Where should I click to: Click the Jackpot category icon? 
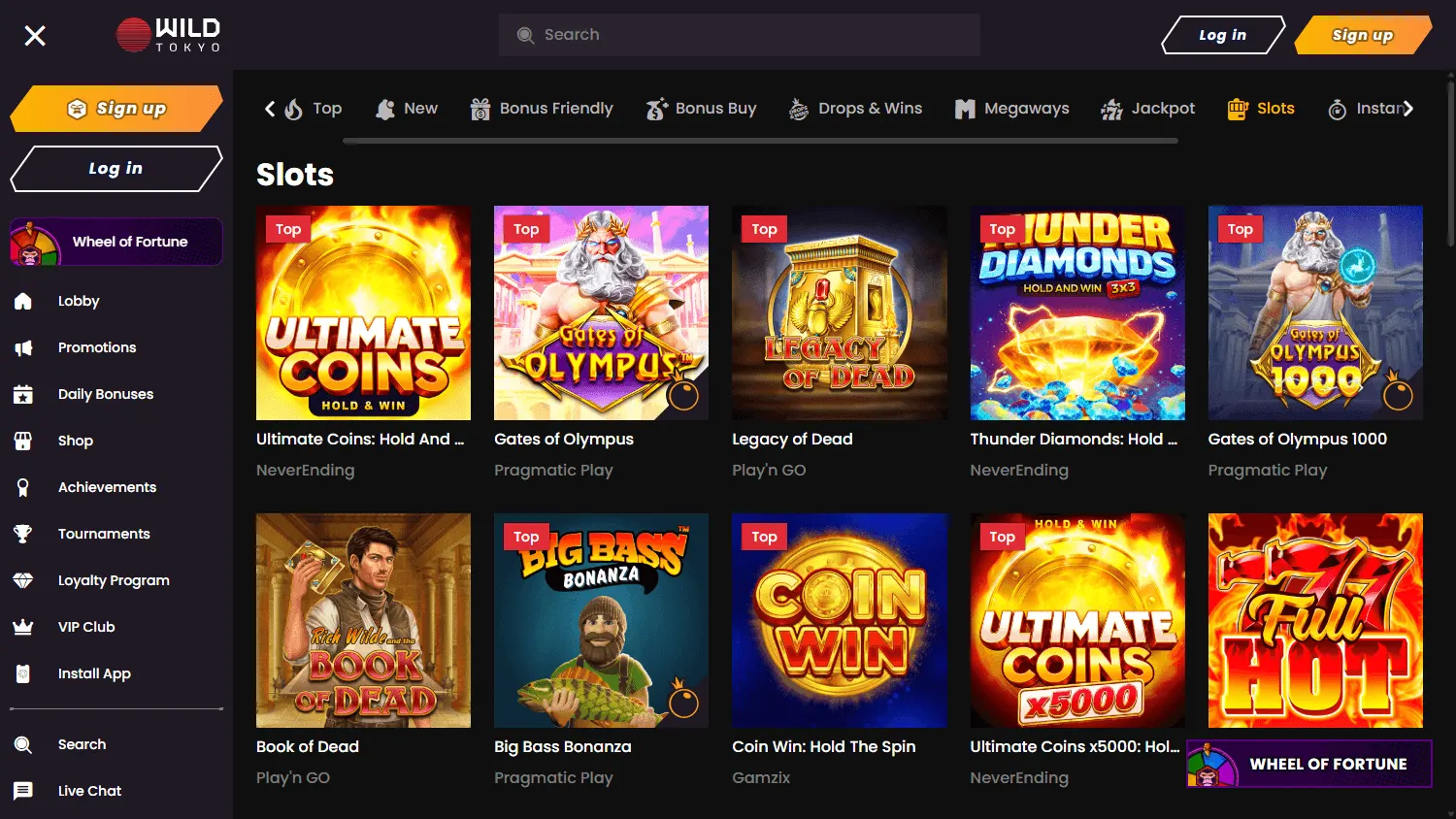(x=1111, y=109)
